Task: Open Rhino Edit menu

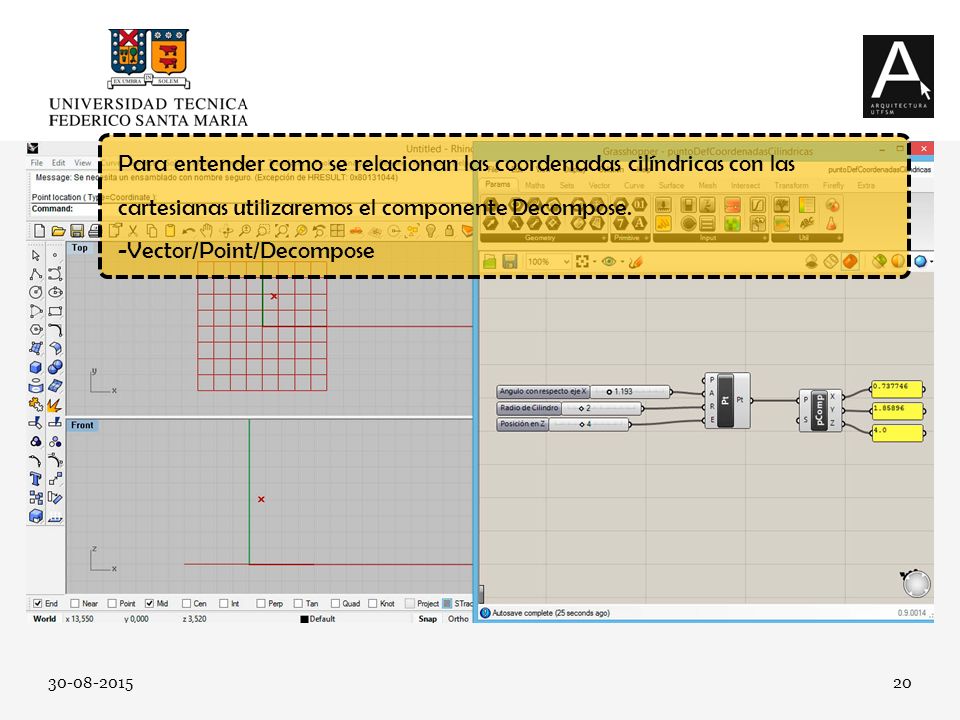Action: (x=58, y=163)
